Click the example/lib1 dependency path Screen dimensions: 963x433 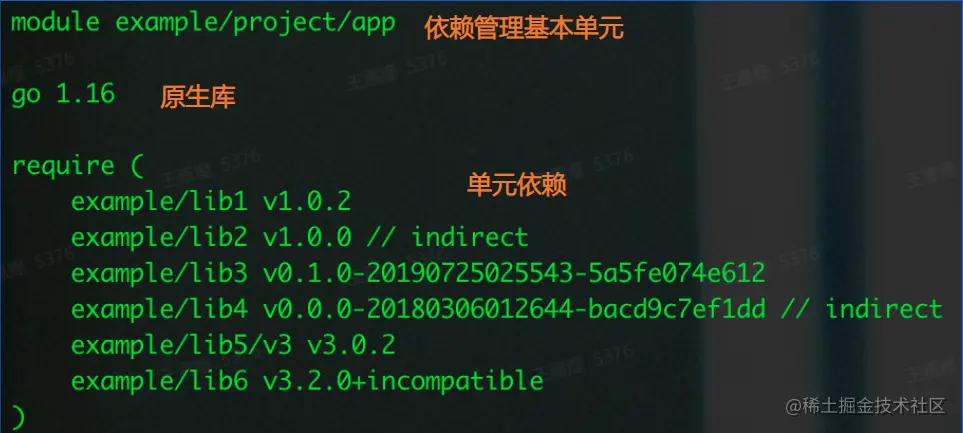pyautogui.click(x=160, y=201)
